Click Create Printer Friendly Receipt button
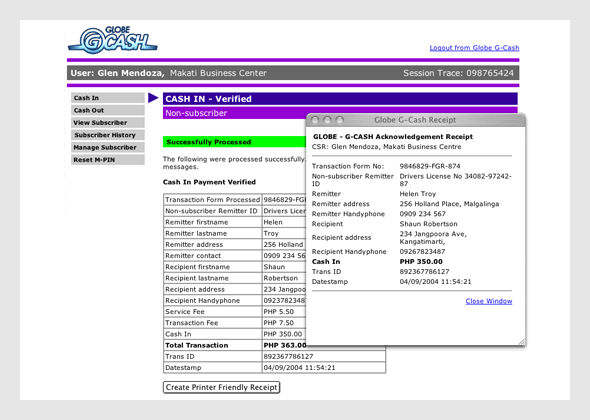Viewport: 590px width, 420px height. pos(222,387)
